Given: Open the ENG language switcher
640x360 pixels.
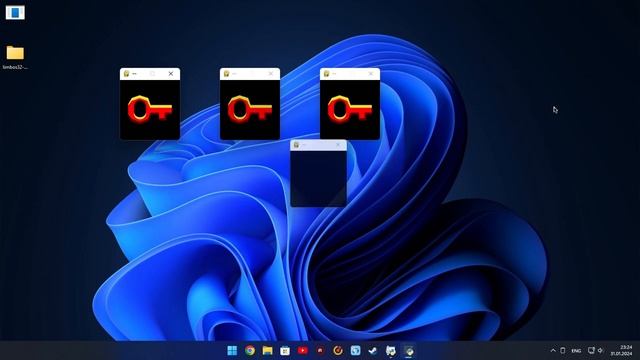Looking at the screenshot, I should (576, 351).
